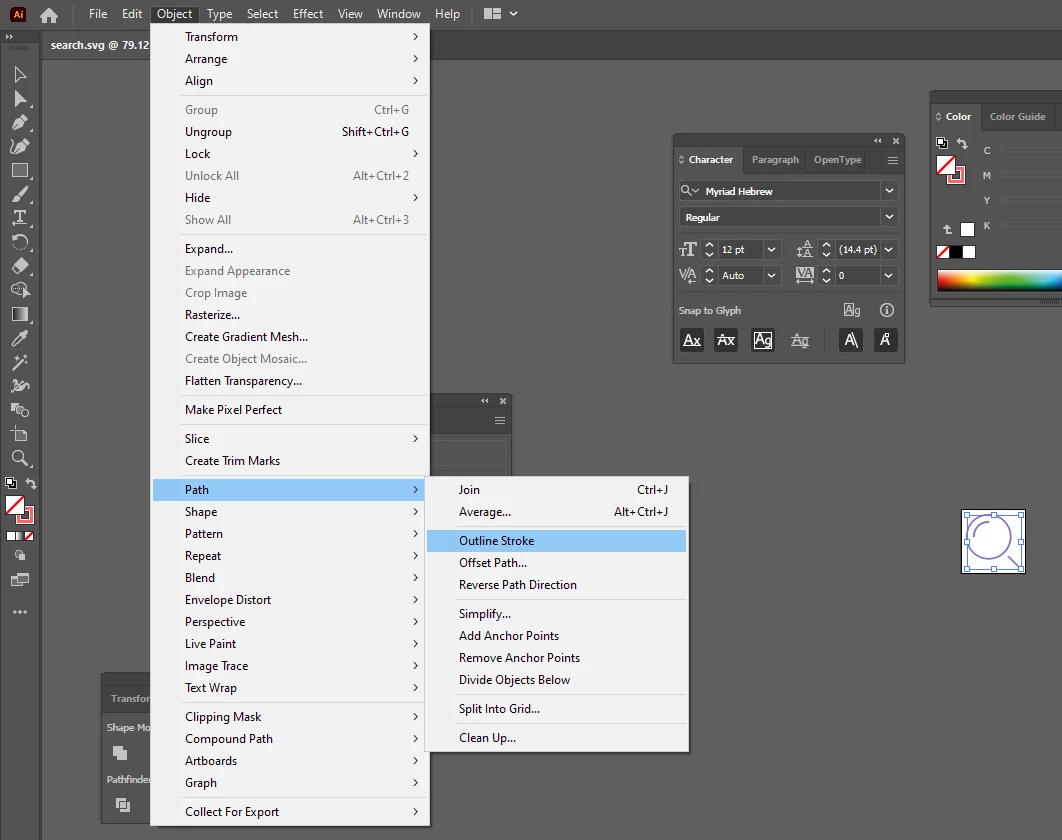This screenshot has height=840, width=1062.
Task: Click Clean Up... in Path submenu
Action: click(557, 738)
